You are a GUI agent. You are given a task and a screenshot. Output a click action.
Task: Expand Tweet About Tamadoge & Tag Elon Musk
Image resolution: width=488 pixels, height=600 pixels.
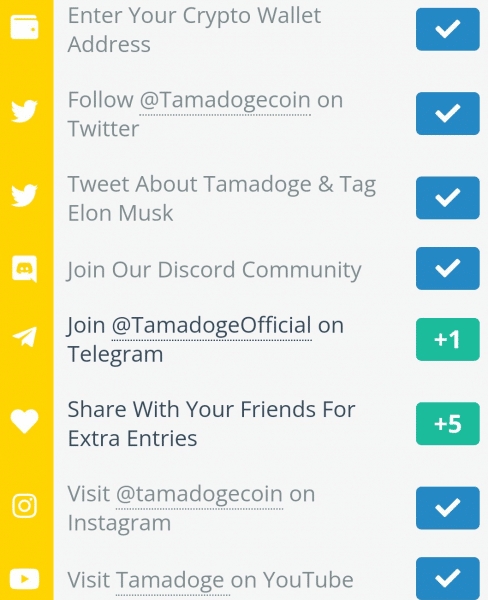coord(222,198)
